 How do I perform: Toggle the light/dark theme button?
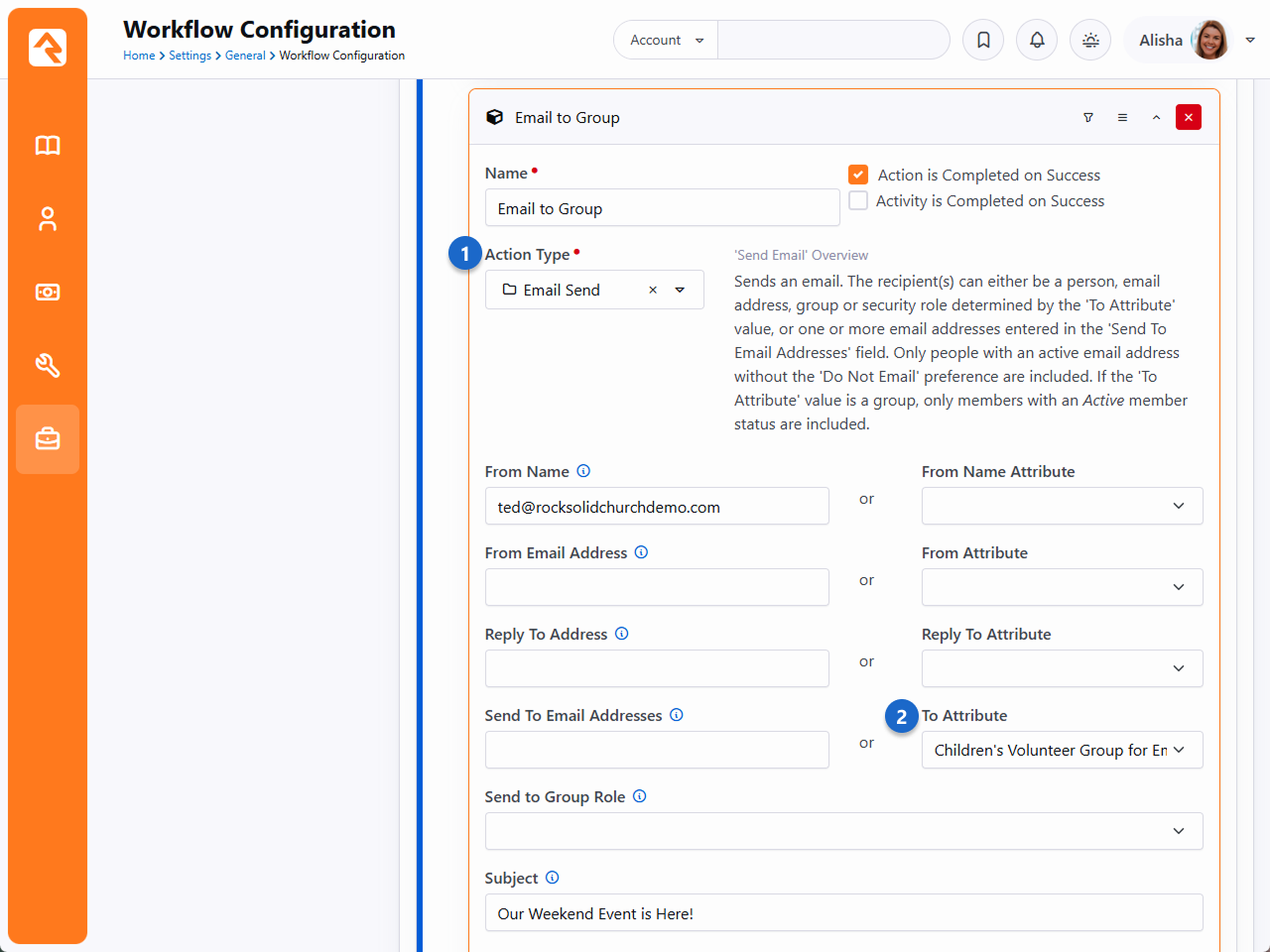1090,41
